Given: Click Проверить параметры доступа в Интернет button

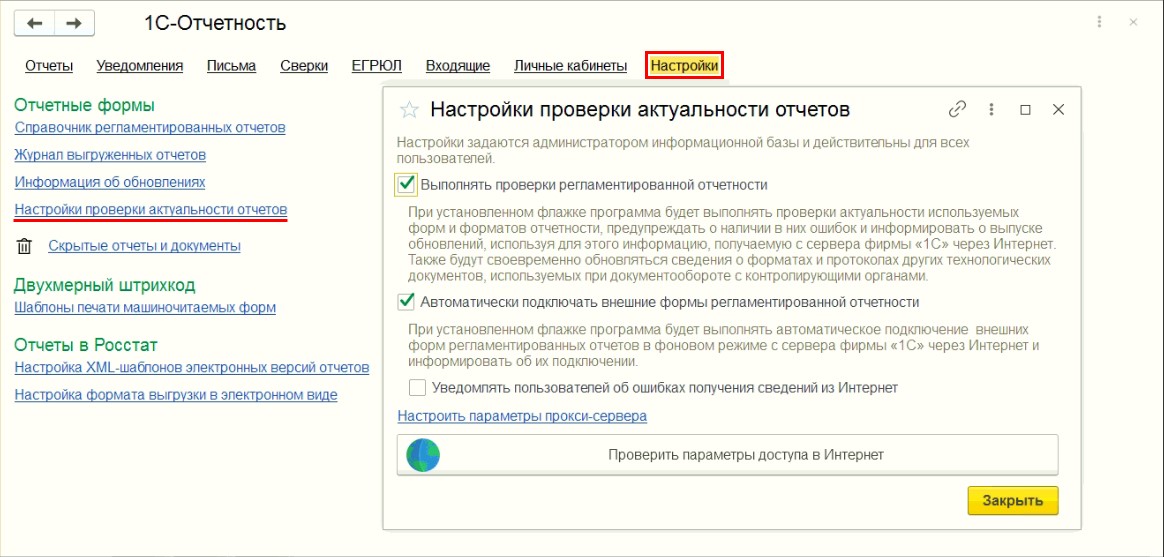Looking at the screenshot, I should pyautogui.click(x=728, y=455).
